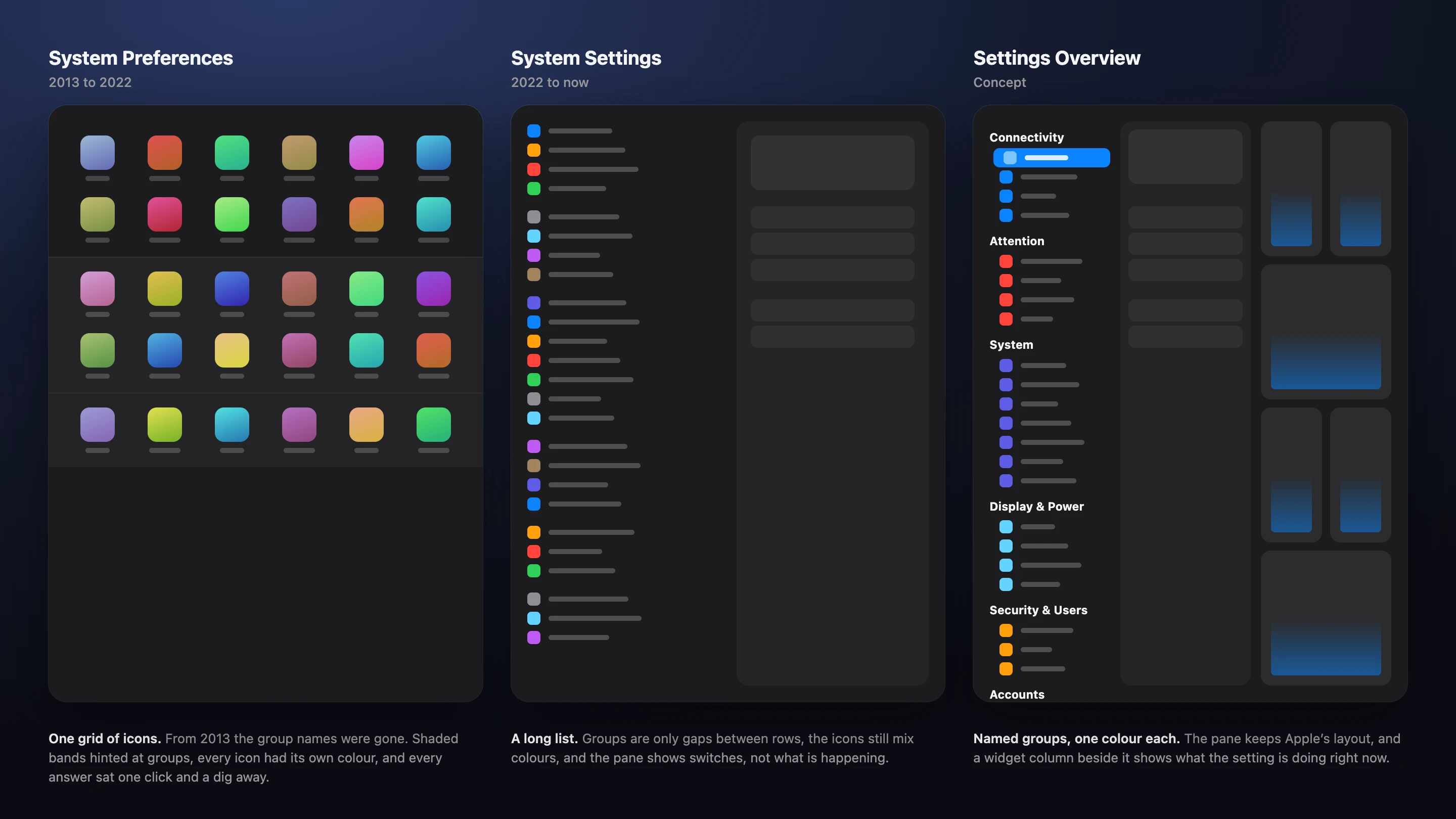Viewport: 1456px width, 819px height.
Task: Click the System Preferences title
Action: 141,58
